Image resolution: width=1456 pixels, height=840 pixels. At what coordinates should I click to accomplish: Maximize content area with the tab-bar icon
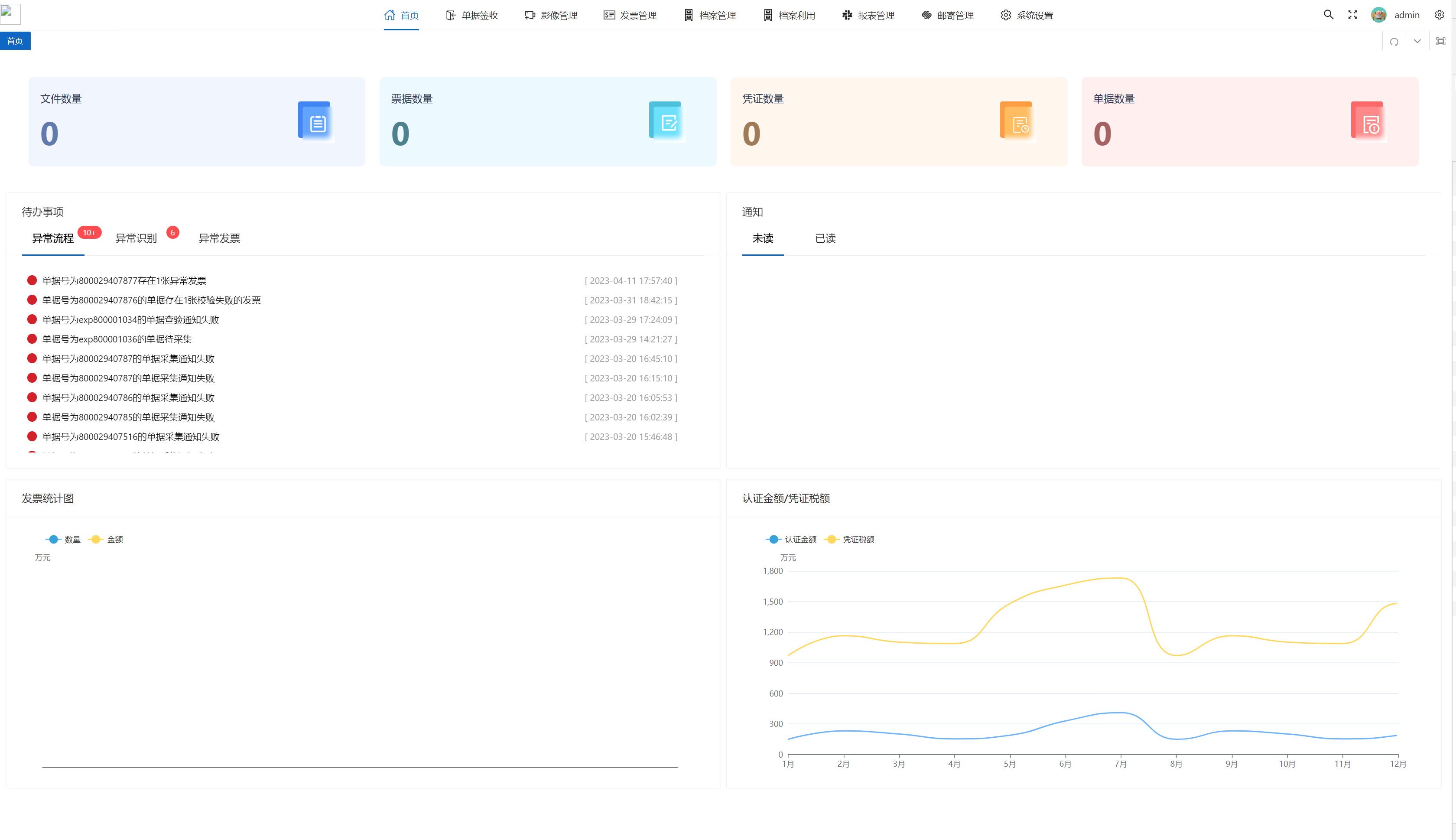(x=1440, y=41)
